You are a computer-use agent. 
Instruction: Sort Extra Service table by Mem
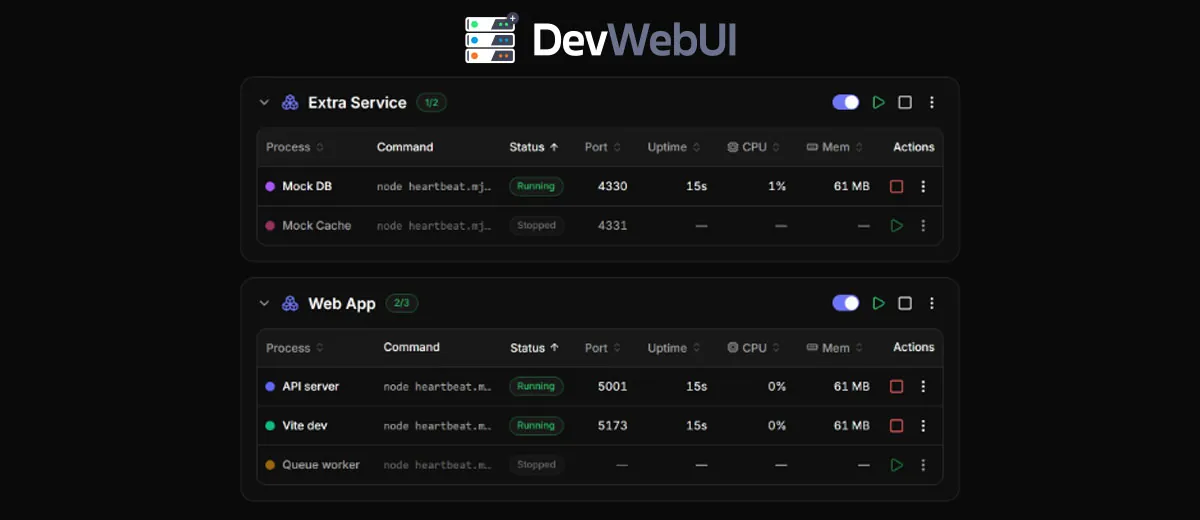[835, 147]
